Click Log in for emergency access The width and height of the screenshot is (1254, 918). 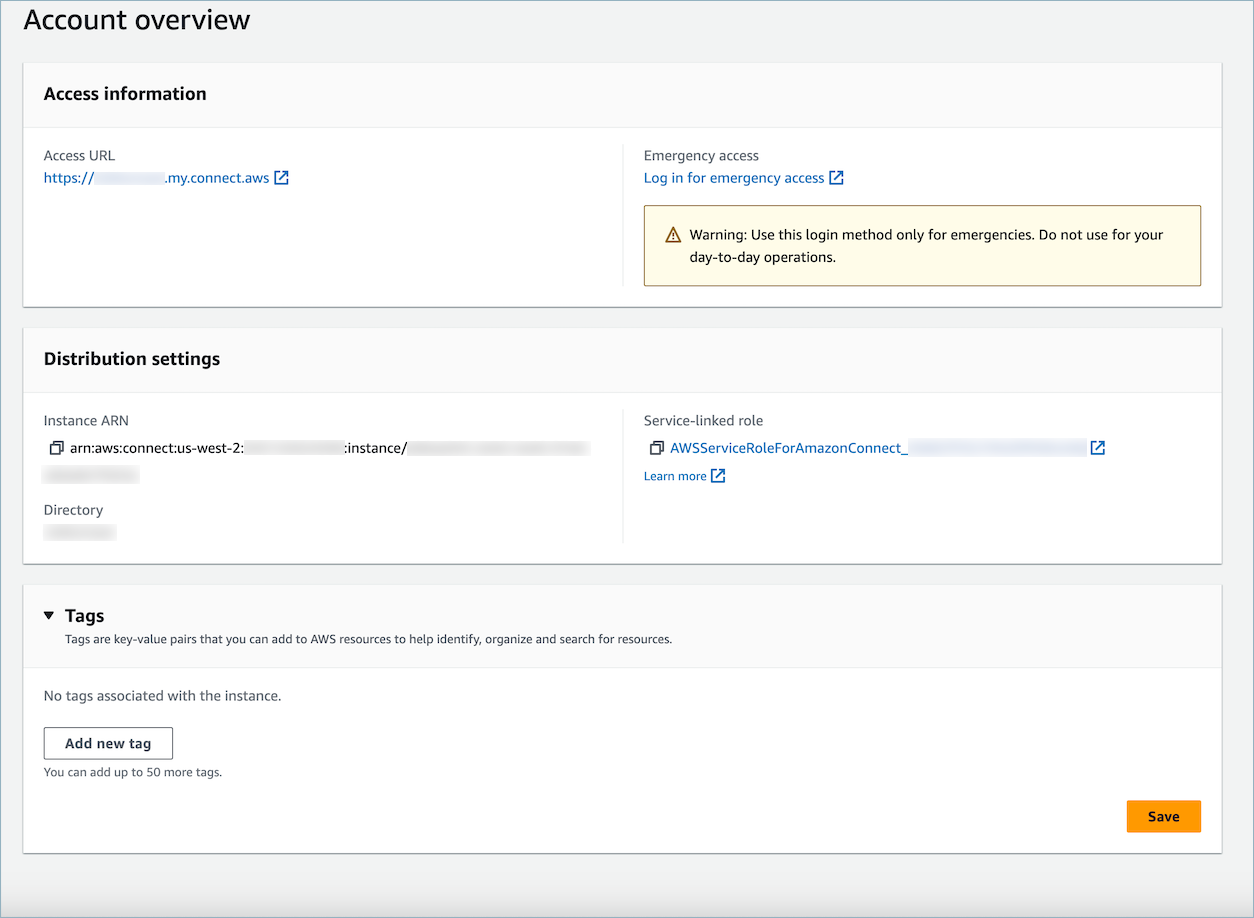pyautogui.click(x=734, y=178)
